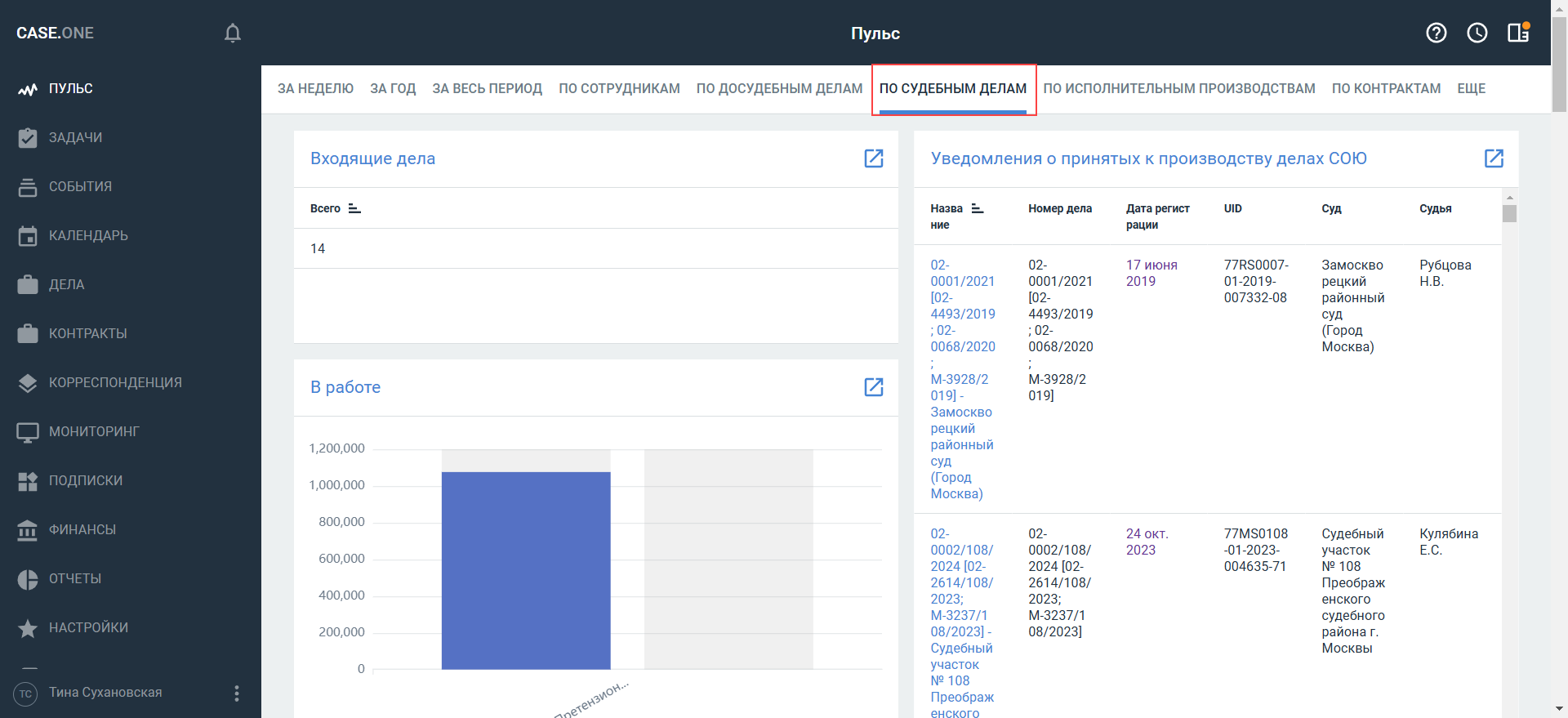Click the События sidebar icon
The height and width of the screenshot is (718, 1568).
click(x=28, y=187)
